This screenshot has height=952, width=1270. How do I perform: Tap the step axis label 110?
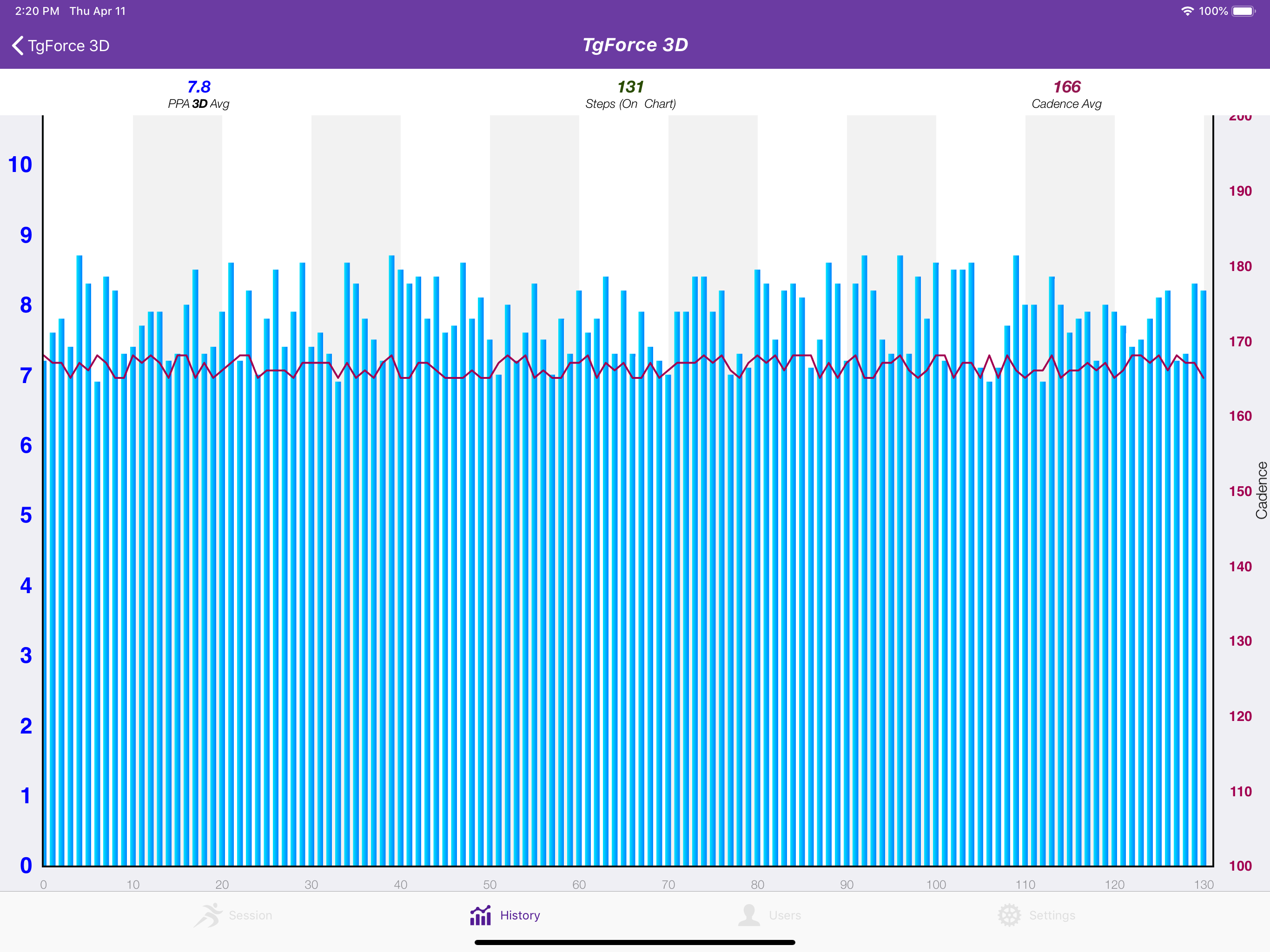tap(1025, 885)
